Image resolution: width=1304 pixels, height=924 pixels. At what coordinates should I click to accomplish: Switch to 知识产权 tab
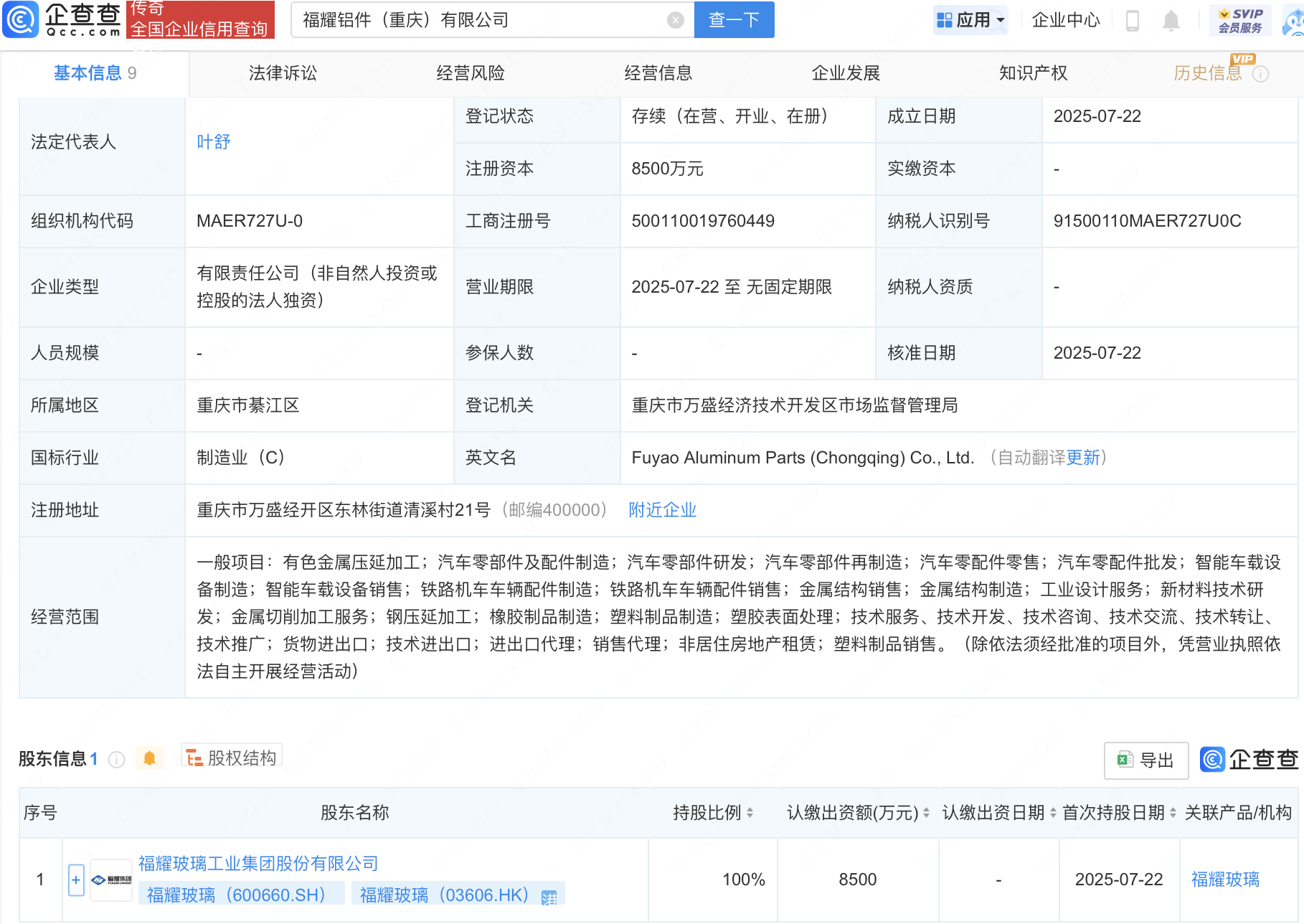pos(1033,73)
